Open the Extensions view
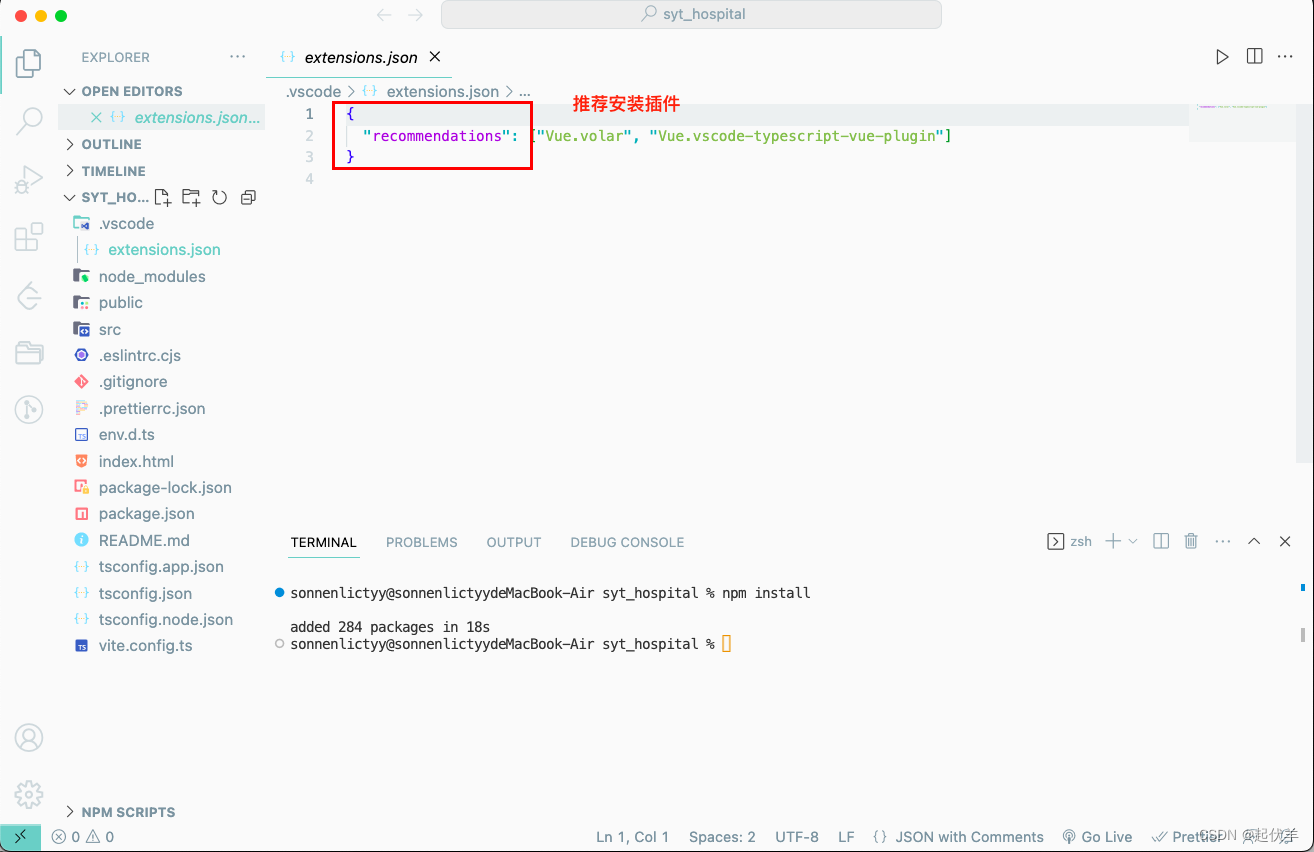 point(29,237)
